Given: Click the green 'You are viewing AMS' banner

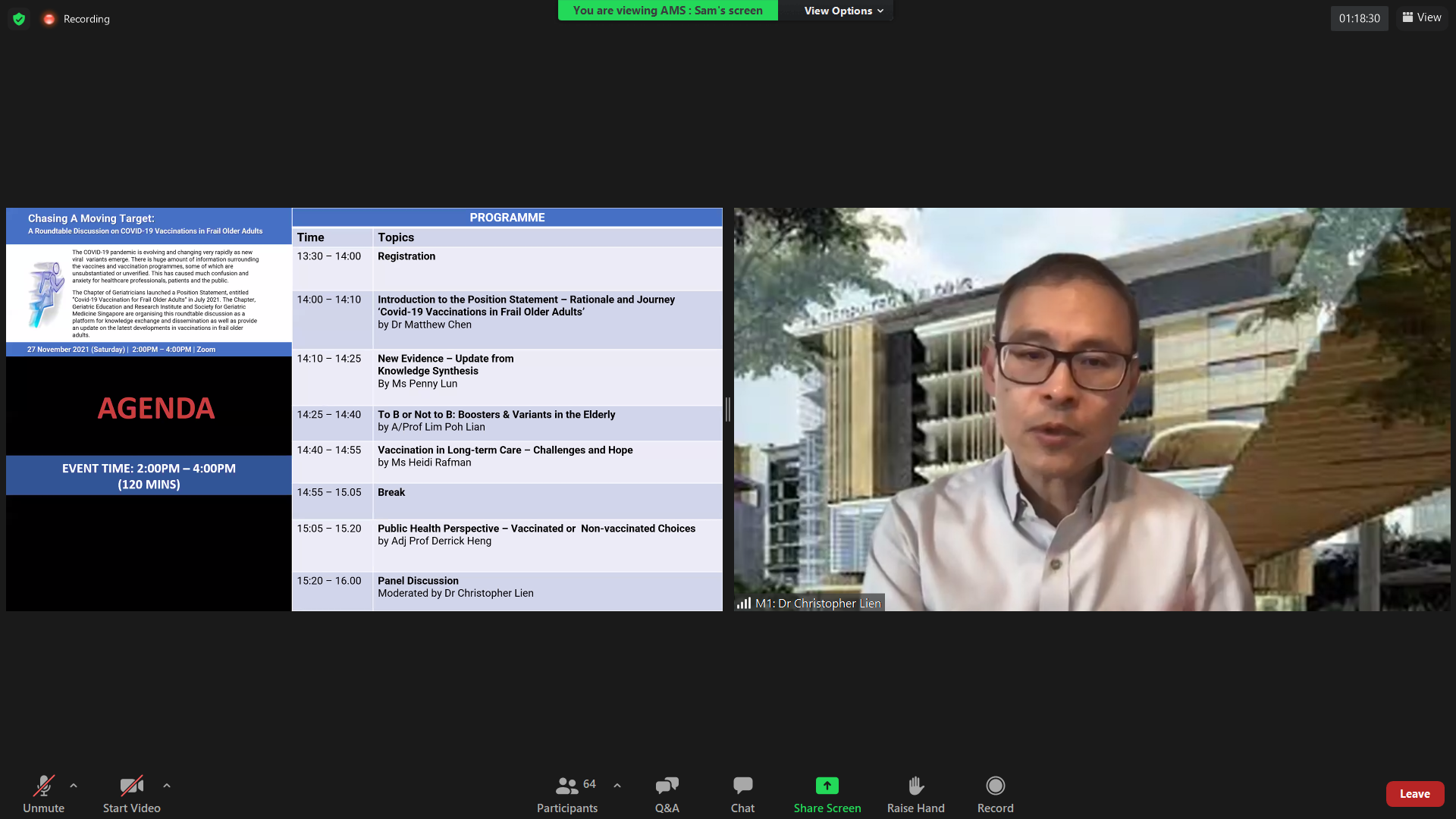Looking at the screenshot, I should coord(667,11).
